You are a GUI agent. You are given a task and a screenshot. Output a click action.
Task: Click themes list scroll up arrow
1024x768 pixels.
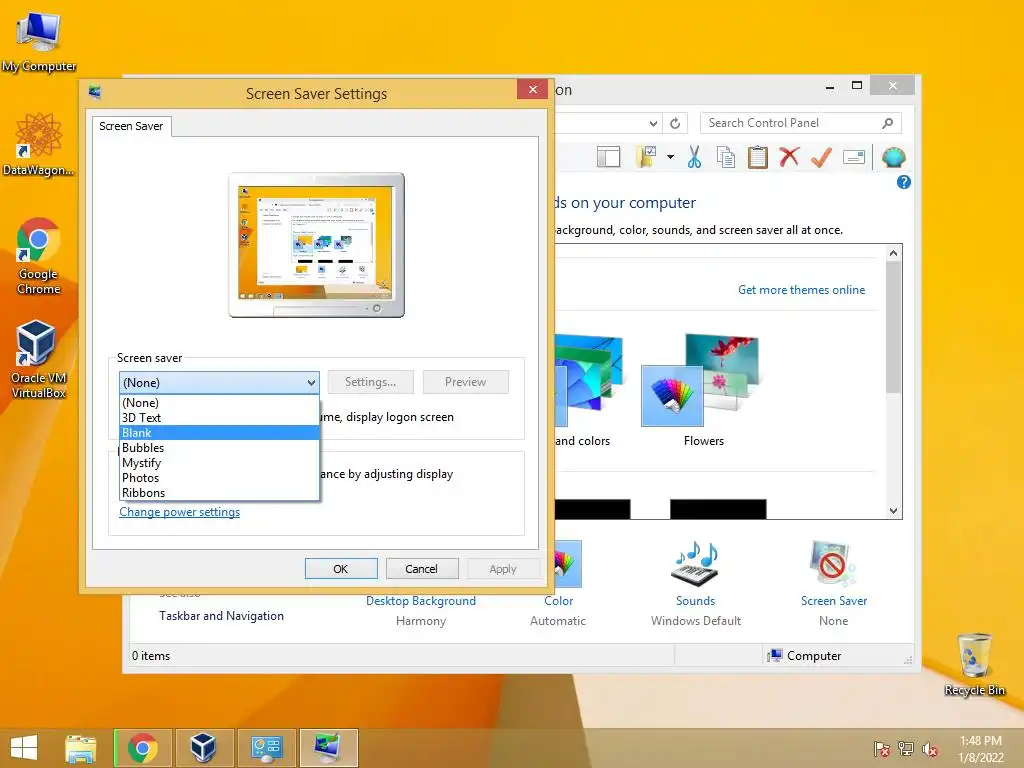click(x=893, y=253)
